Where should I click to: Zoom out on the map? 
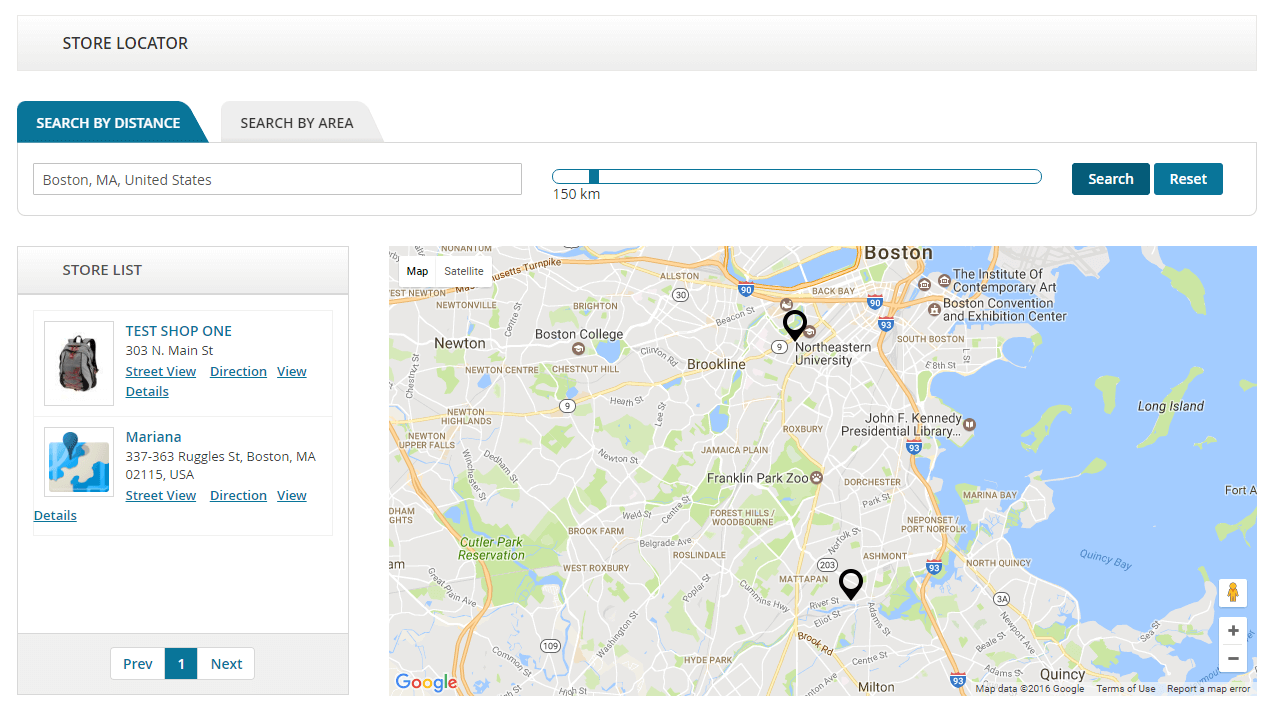coord(1233,658)
